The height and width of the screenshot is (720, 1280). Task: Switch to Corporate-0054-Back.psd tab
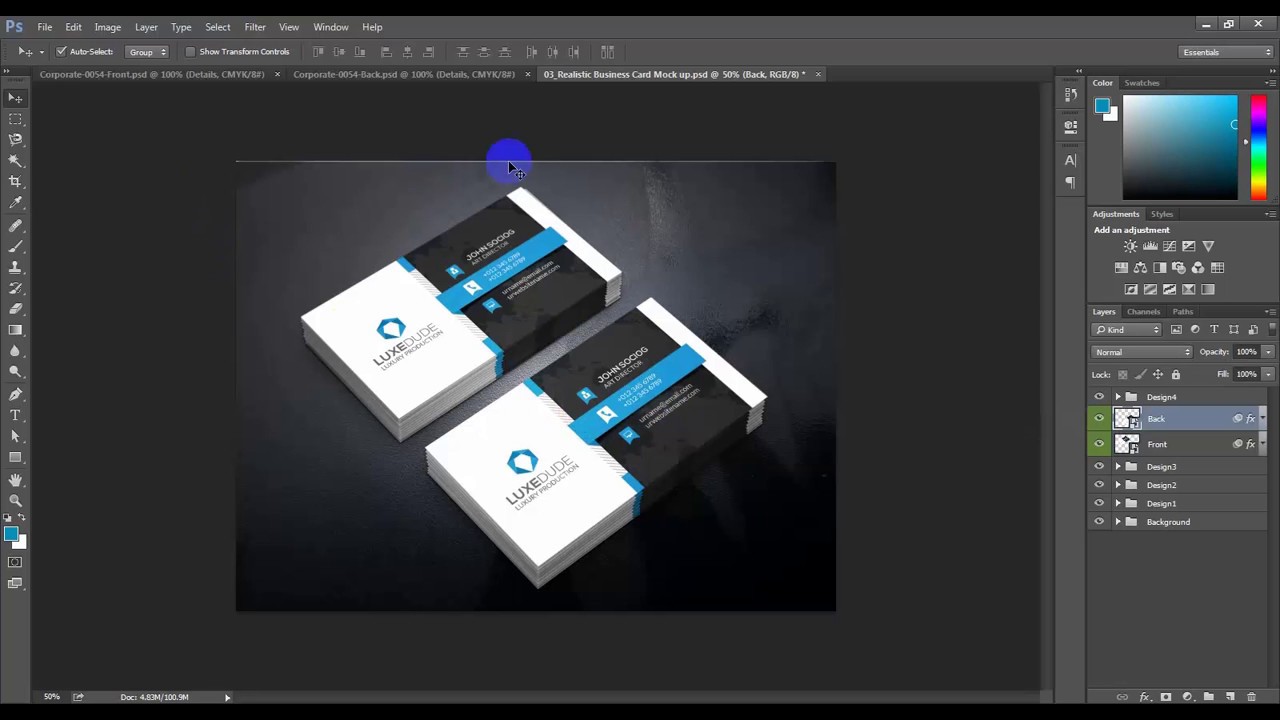point(404,74)
